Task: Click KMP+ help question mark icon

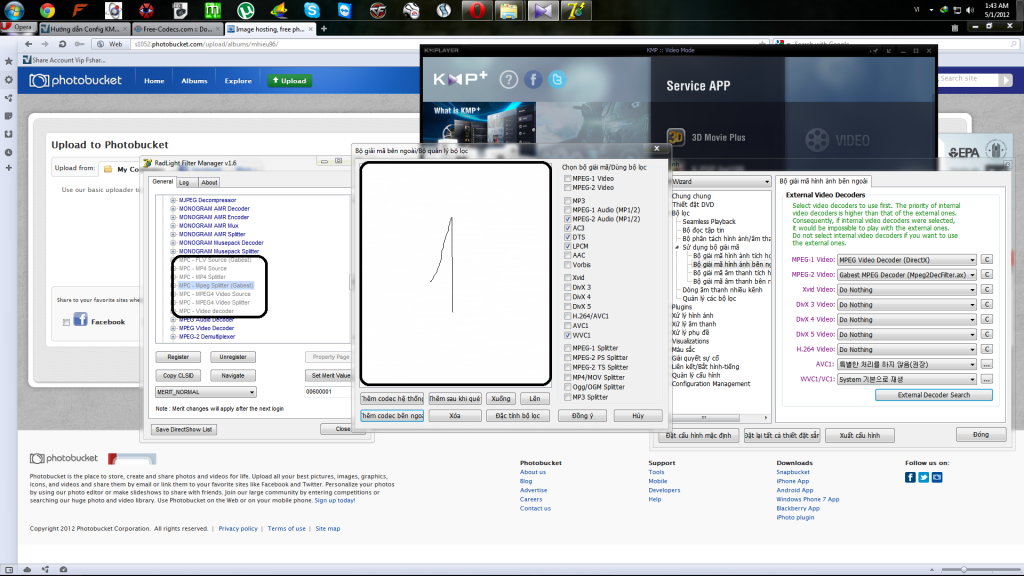Action: coord(509,80)
